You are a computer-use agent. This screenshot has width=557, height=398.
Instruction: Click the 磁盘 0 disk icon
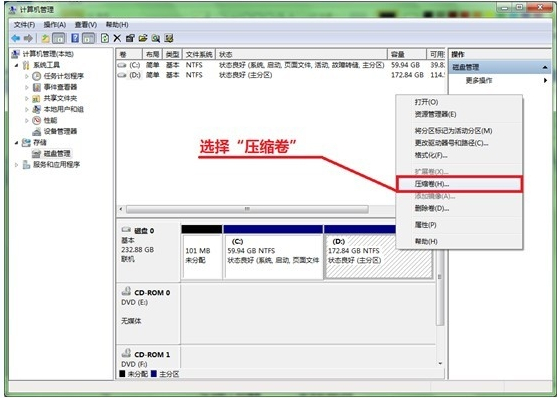click(x=126, y=230)
